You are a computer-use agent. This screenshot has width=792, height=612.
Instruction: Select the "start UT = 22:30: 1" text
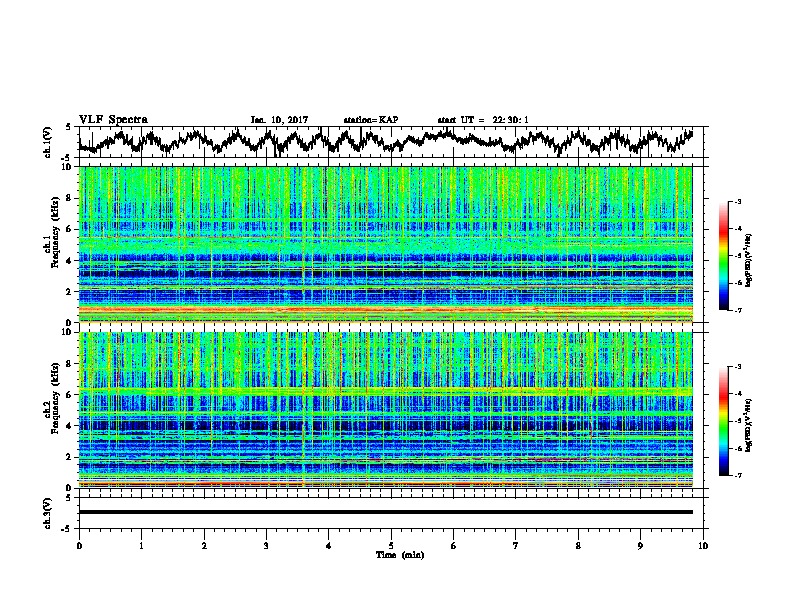pos(482,120)
